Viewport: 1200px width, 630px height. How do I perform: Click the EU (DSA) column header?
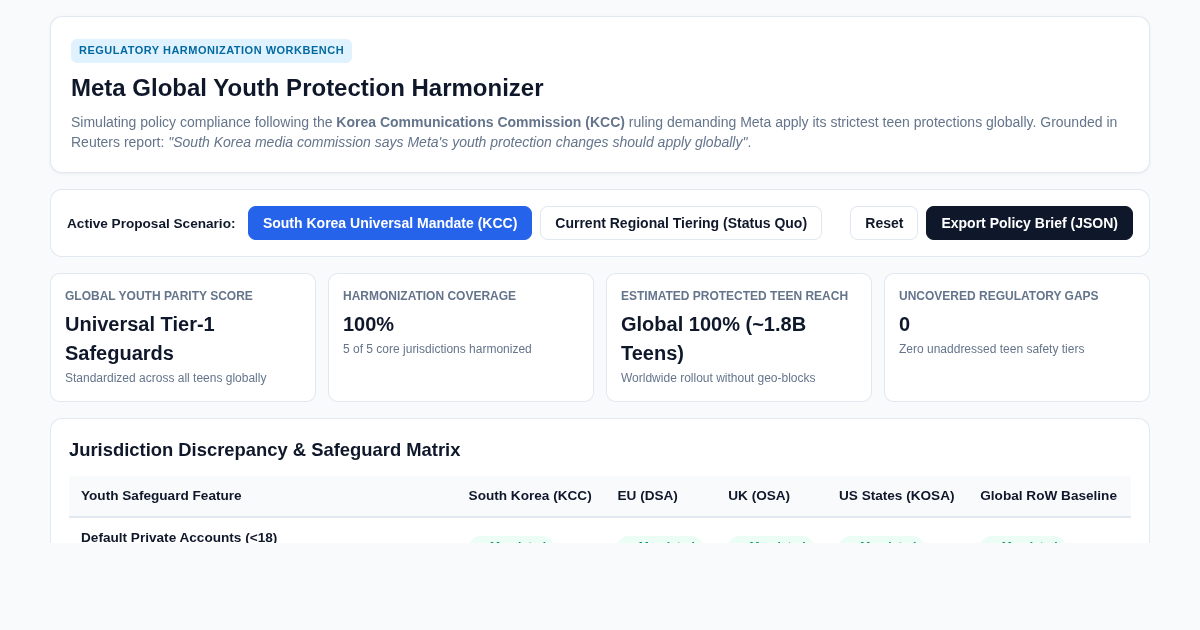point(647,496)
